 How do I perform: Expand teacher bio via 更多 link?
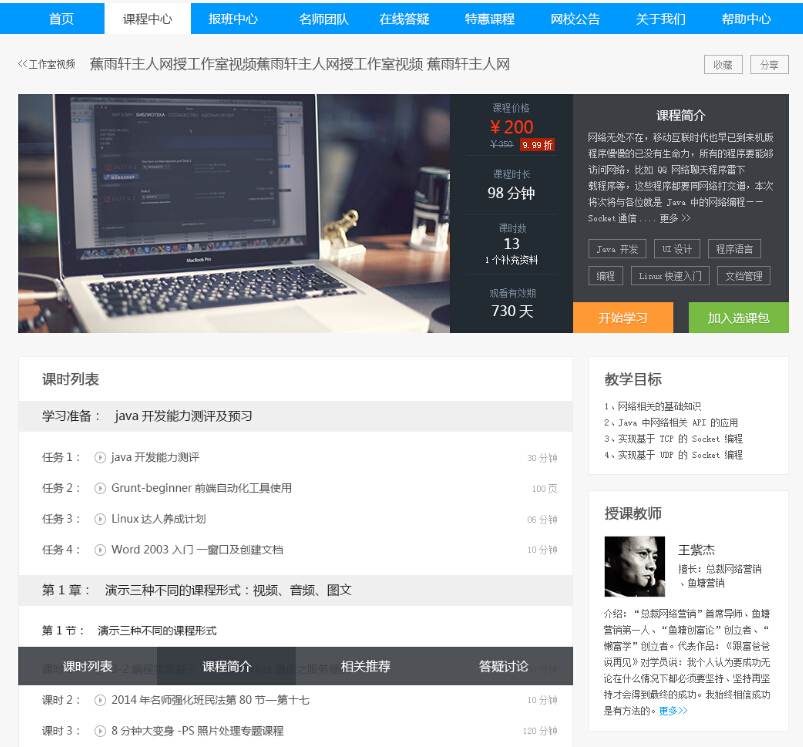673,711
